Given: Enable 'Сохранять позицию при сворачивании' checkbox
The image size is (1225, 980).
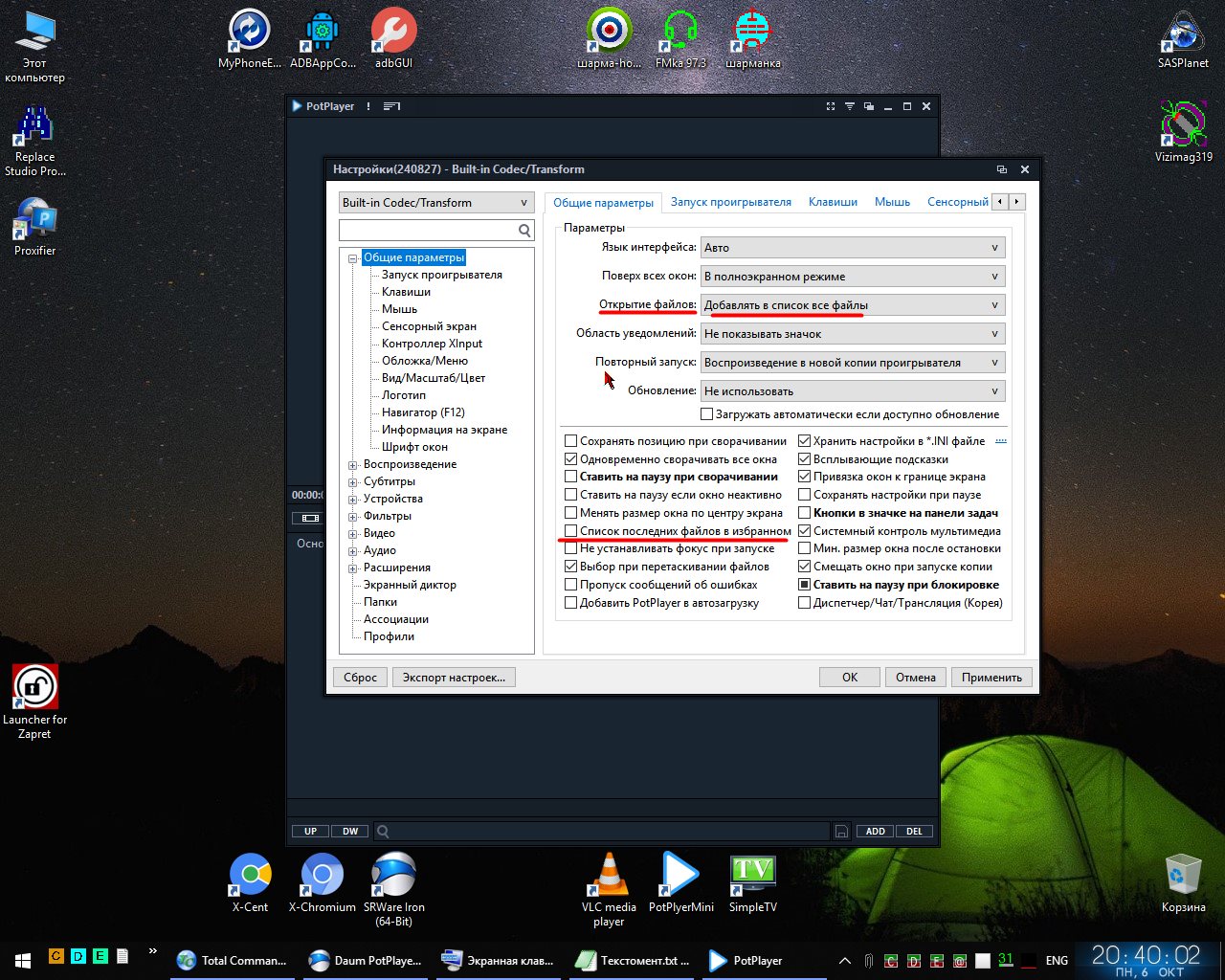Looking at the screenshot, I should 571,441.
